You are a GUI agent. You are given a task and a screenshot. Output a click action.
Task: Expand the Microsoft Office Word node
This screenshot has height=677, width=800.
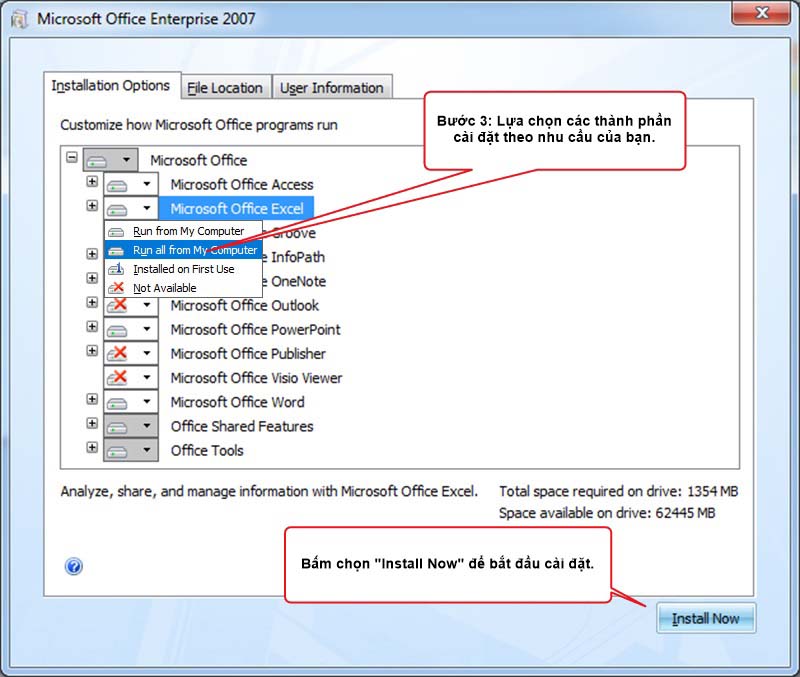pos(92,399)
